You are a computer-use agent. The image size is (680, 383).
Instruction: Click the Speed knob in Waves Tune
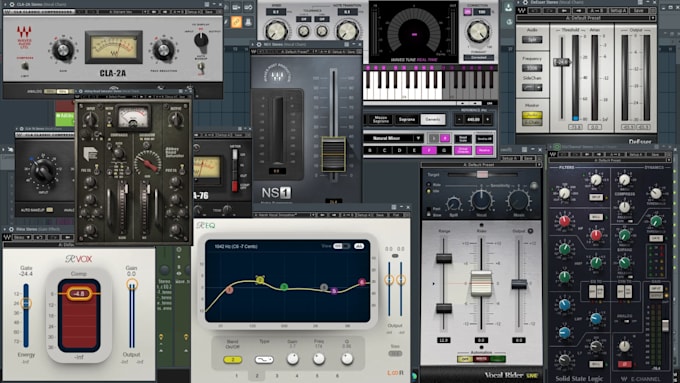coord(277,31)
